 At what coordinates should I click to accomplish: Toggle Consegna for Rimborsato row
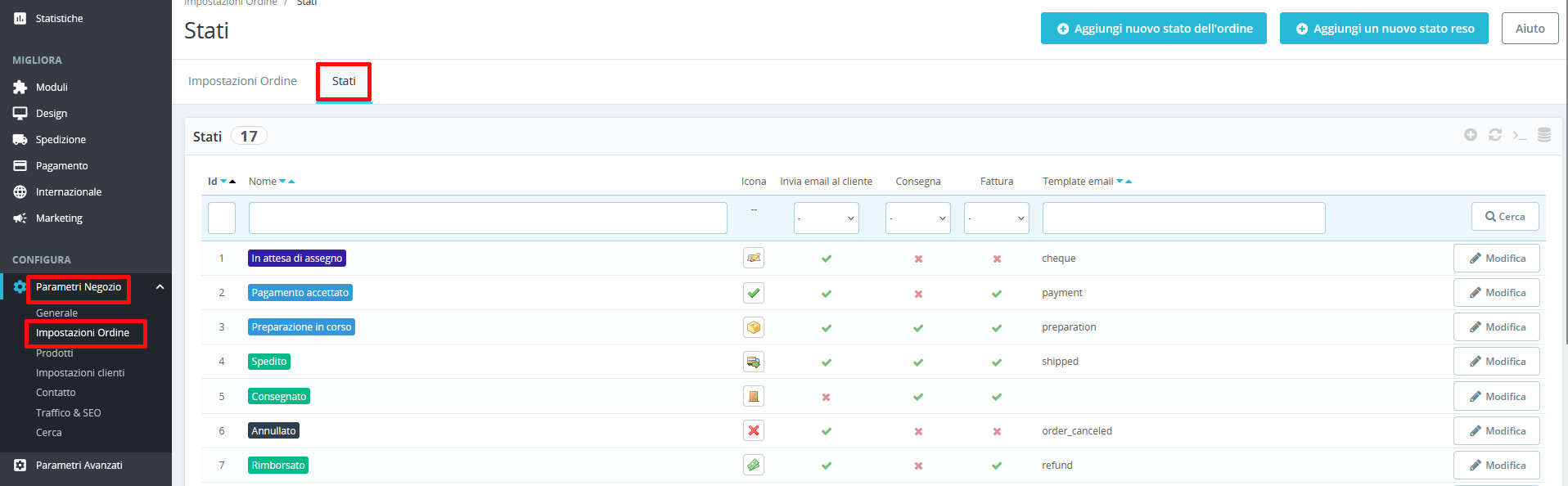[x=918, y=466]
